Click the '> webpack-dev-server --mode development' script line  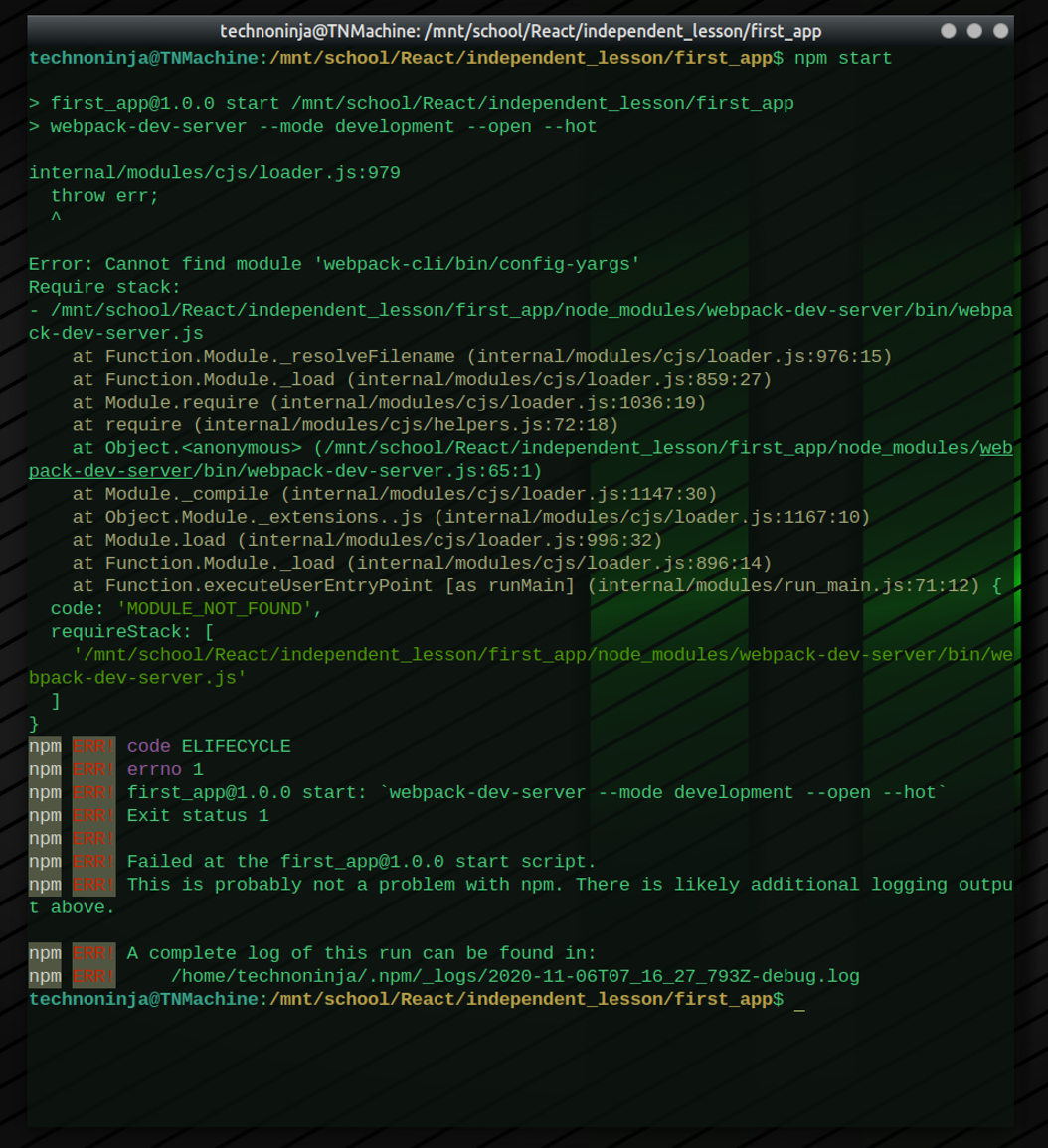click(x=313, y=126)
